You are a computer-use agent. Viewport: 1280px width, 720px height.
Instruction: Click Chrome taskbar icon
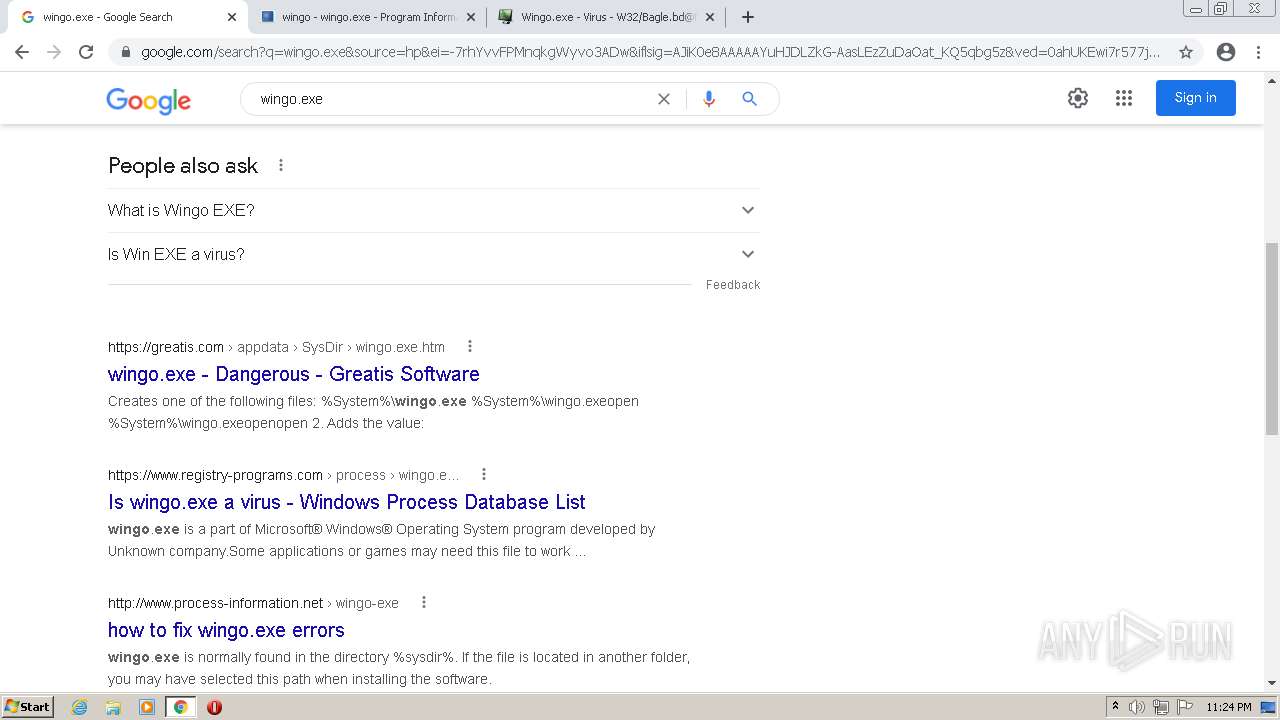(180, 707)
